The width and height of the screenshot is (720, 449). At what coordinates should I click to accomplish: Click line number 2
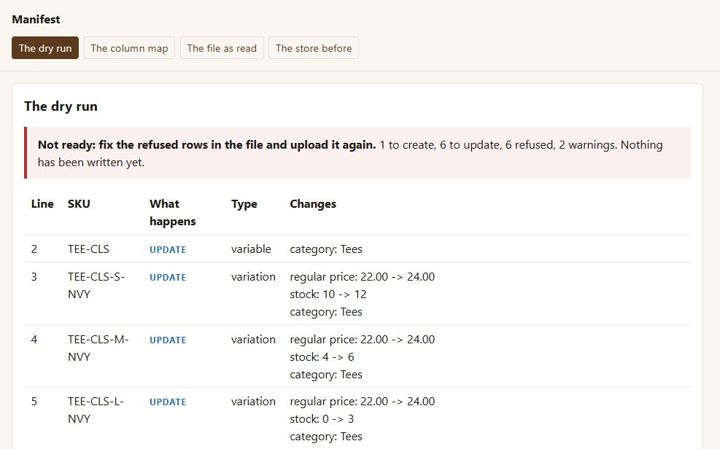point(34,249)
